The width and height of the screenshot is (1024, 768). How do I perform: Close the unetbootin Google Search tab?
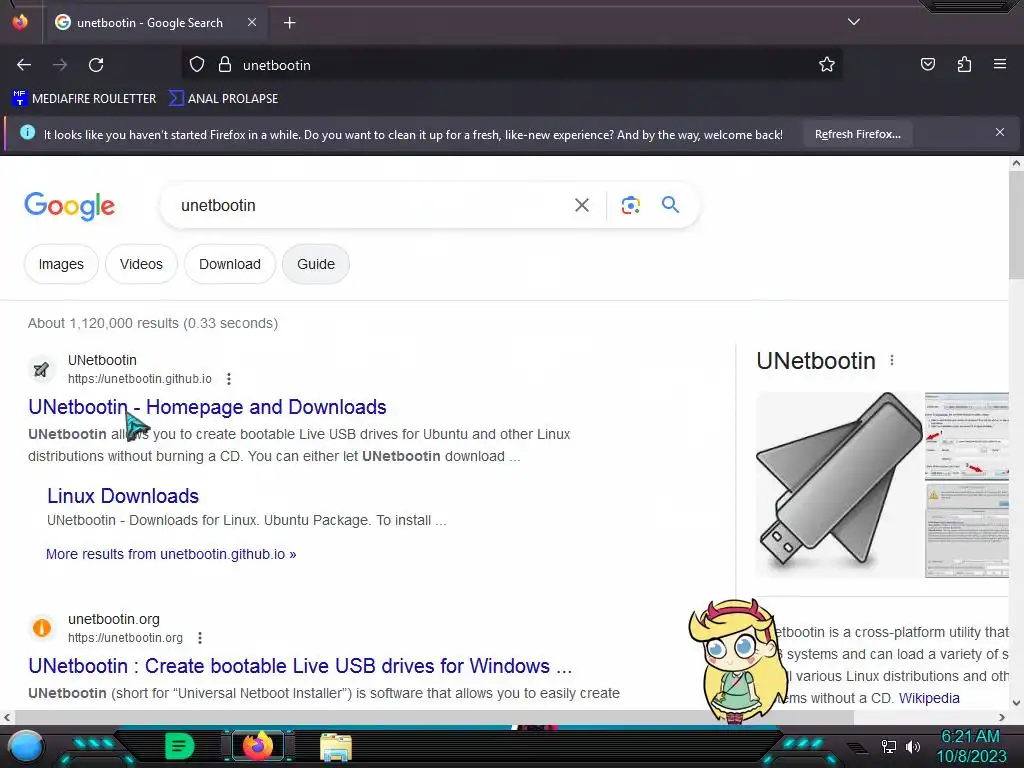[x=252, y=22]
